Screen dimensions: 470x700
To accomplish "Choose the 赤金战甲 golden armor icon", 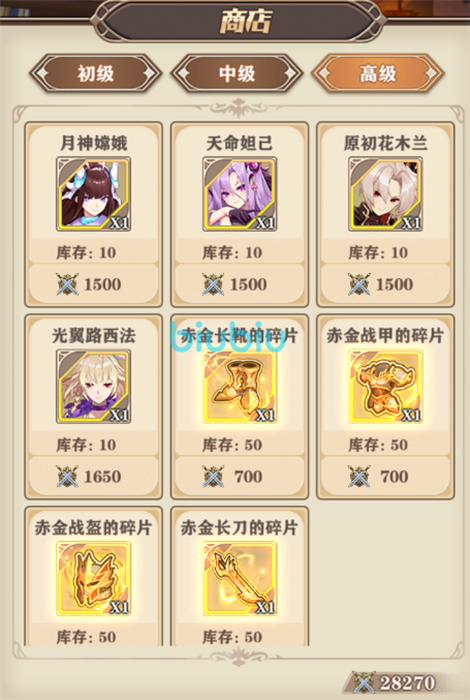I will [385, 386].
